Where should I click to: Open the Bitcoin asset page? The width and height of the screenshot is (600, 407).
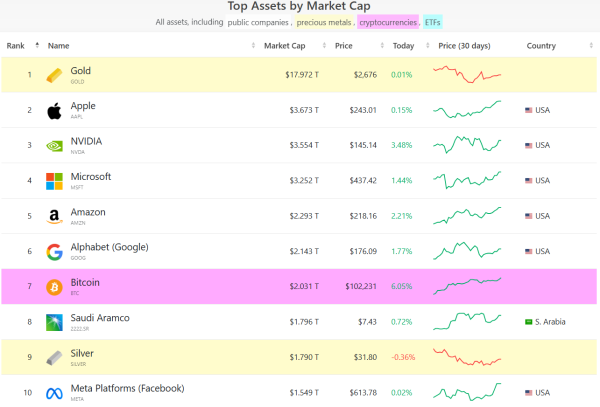click(85, 283)
